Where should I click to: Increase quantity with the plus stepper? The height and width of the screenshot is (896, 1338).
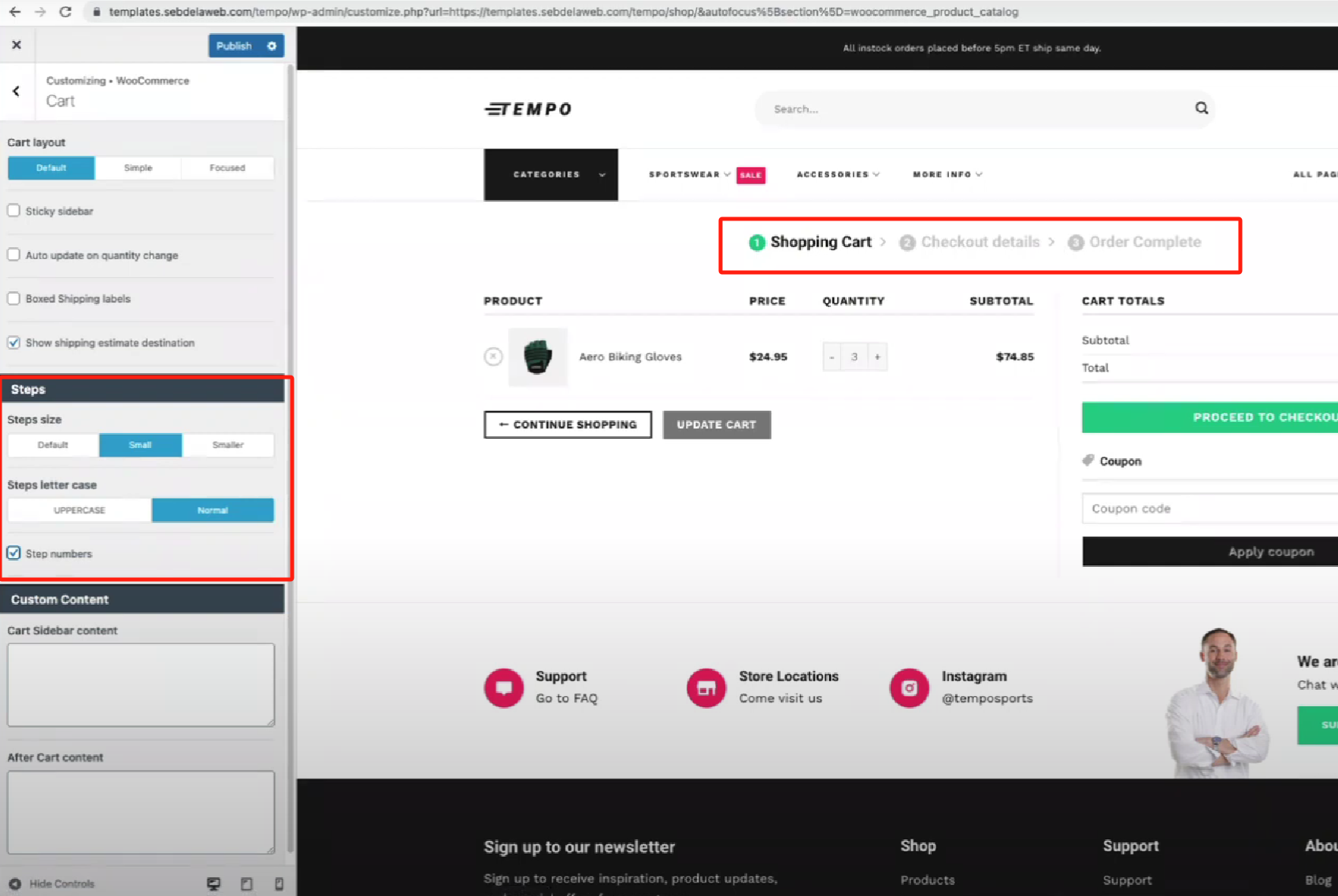coord(877,357)
